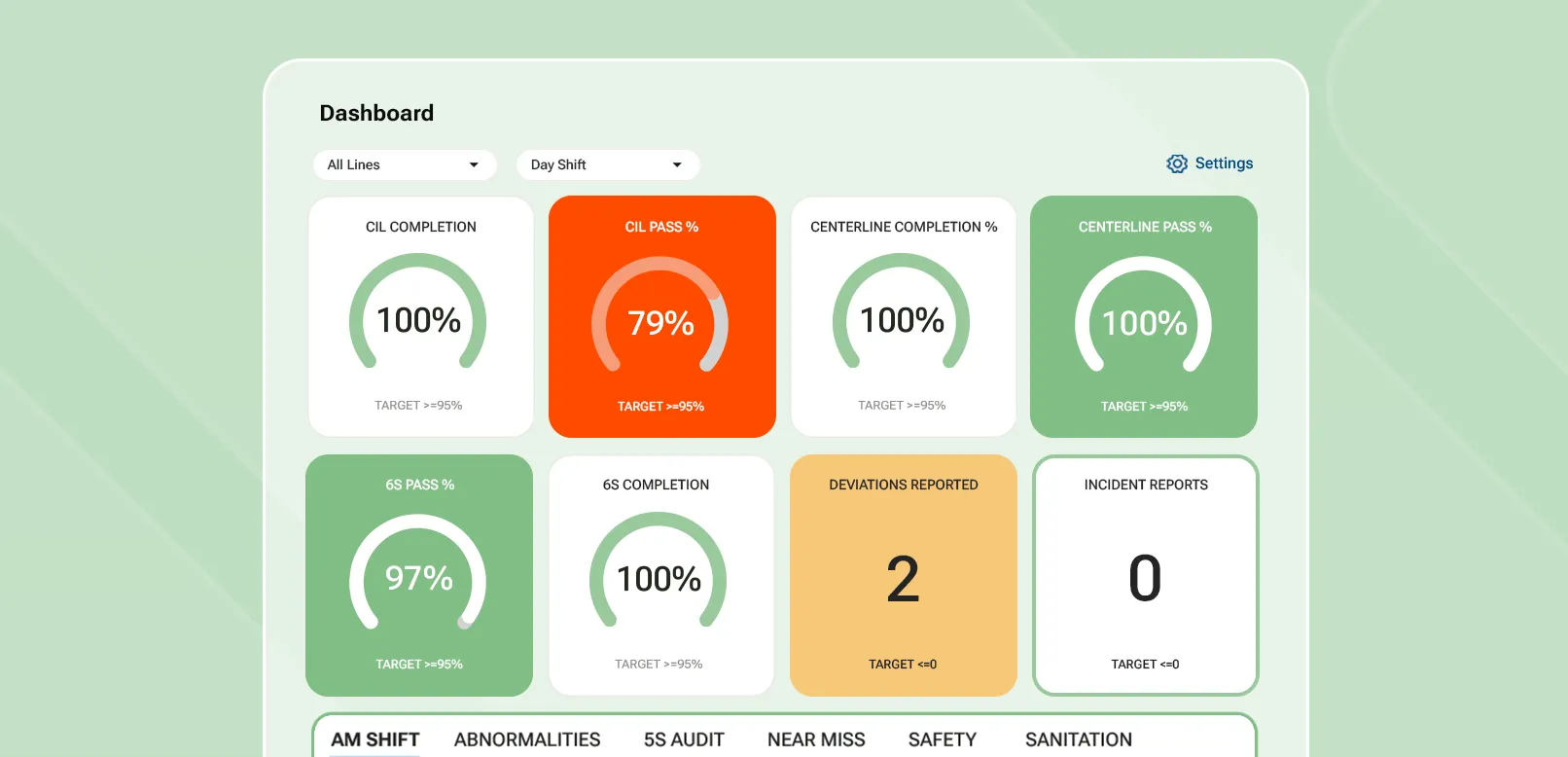Switch to the 5S AUDIT tab

[x=684, y=739]
